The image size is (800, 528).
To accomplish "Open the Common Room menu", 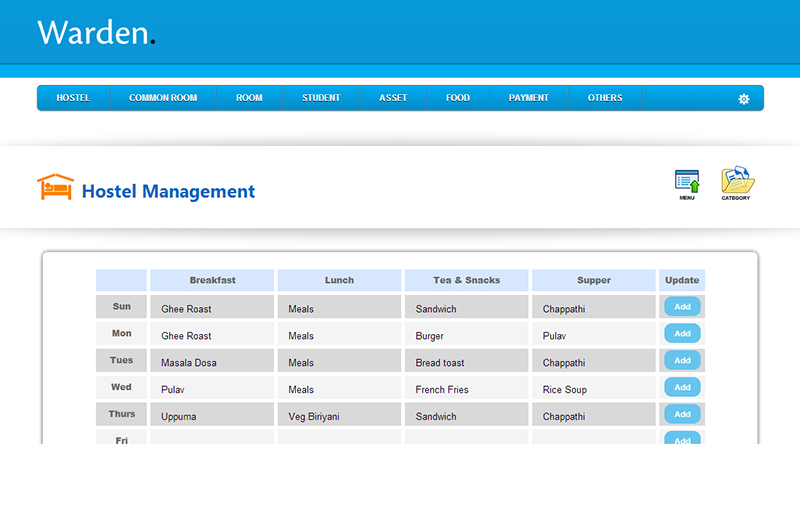I will click(x=163, y=98).
